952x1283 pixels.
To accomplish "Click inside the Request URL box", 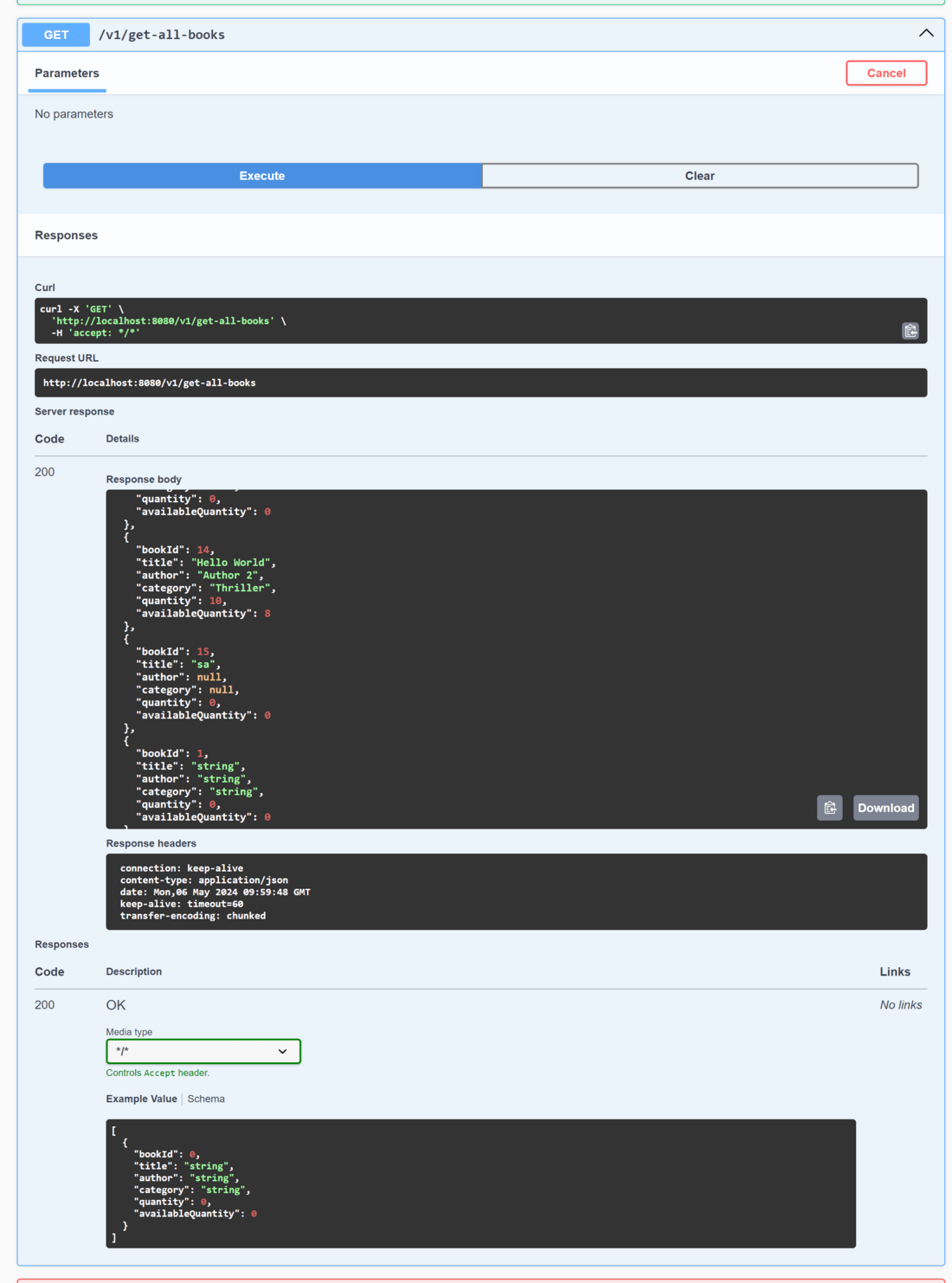I will point(480,383).
